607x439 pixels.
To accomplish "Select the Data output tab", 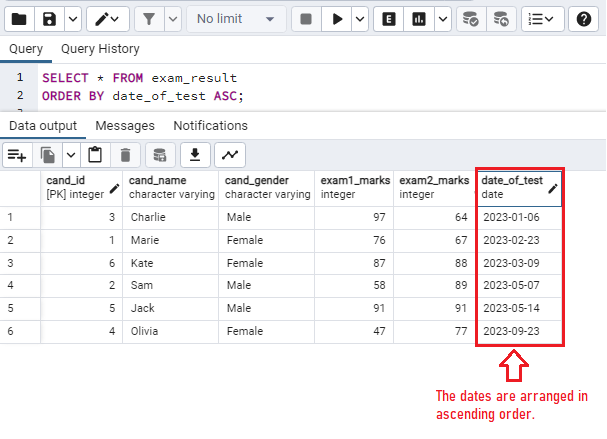I will tap(43, 126).
